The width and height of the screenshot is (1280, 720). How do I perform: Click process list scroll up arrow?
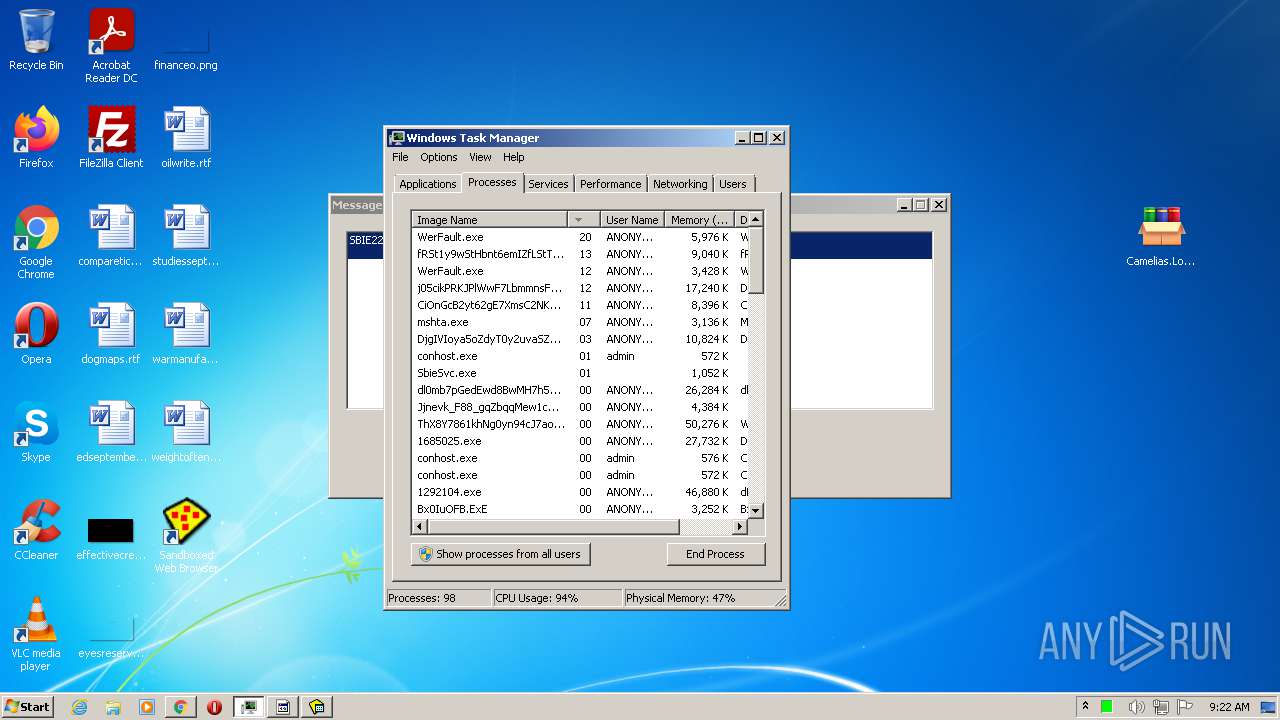coord(756,219)
